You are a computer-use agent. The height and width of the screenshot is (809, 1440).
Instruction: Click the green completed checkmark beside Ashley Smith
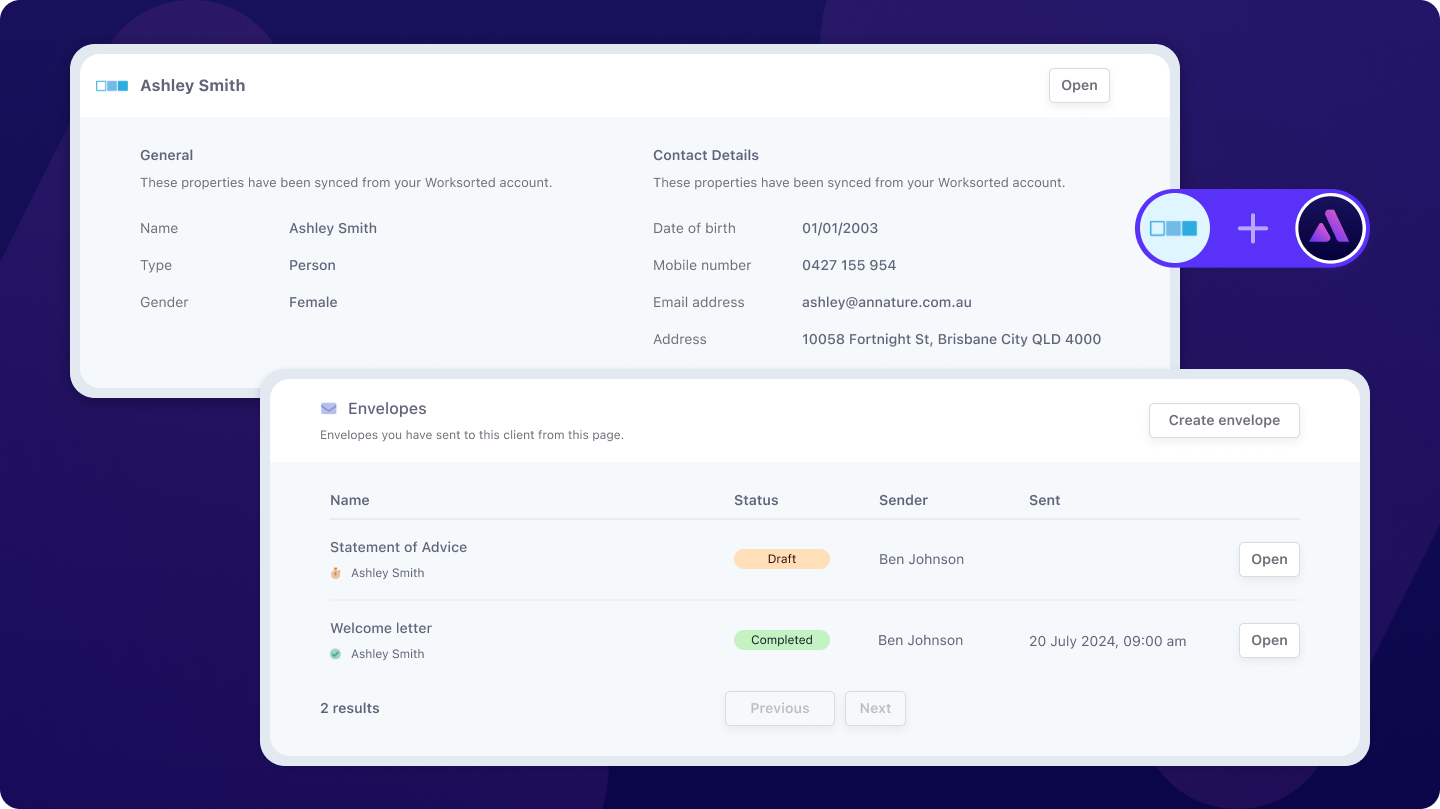pos(335,653)
